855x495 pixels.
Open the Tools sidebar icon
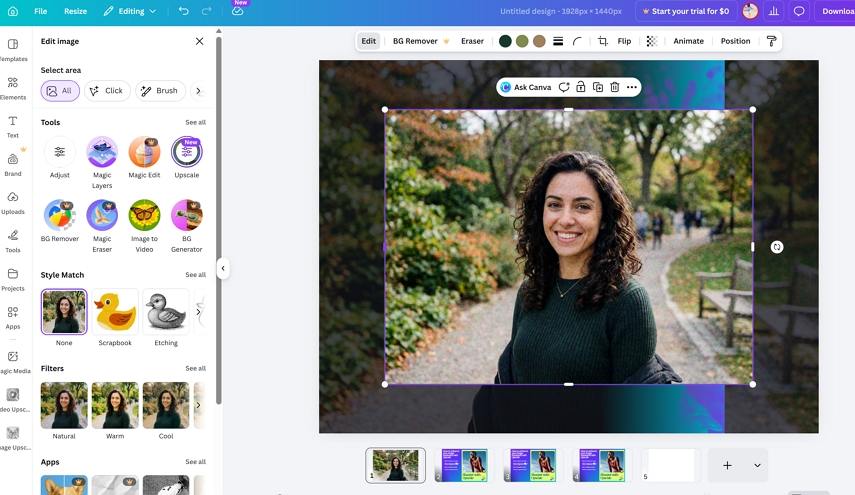click(x=13, y=241)
